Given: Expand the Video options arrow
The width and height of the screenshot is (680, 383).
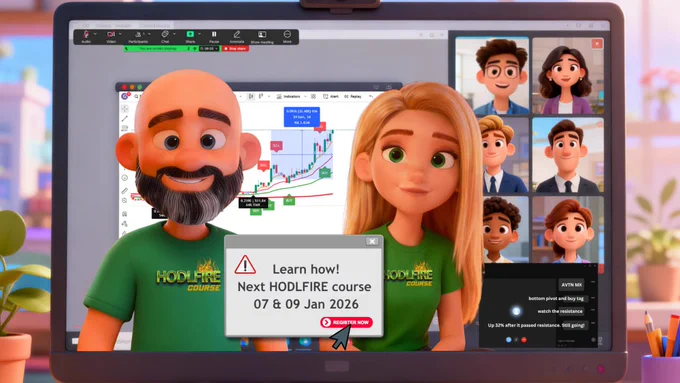Looking at the screenshot, I should 120,34.
